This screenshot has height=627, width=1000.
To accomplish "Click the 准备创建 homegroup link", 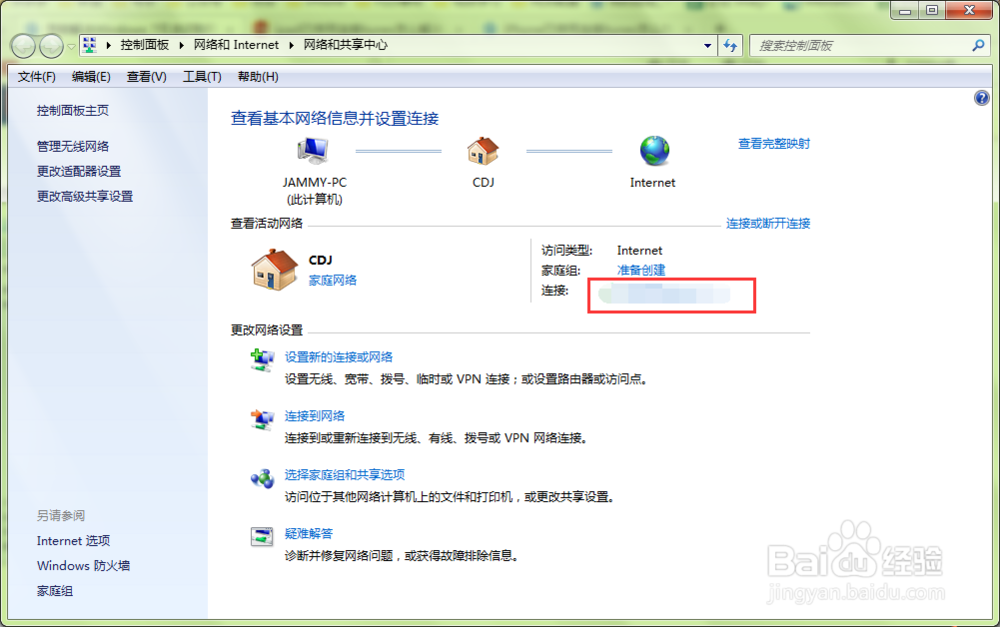I will 640,269.
